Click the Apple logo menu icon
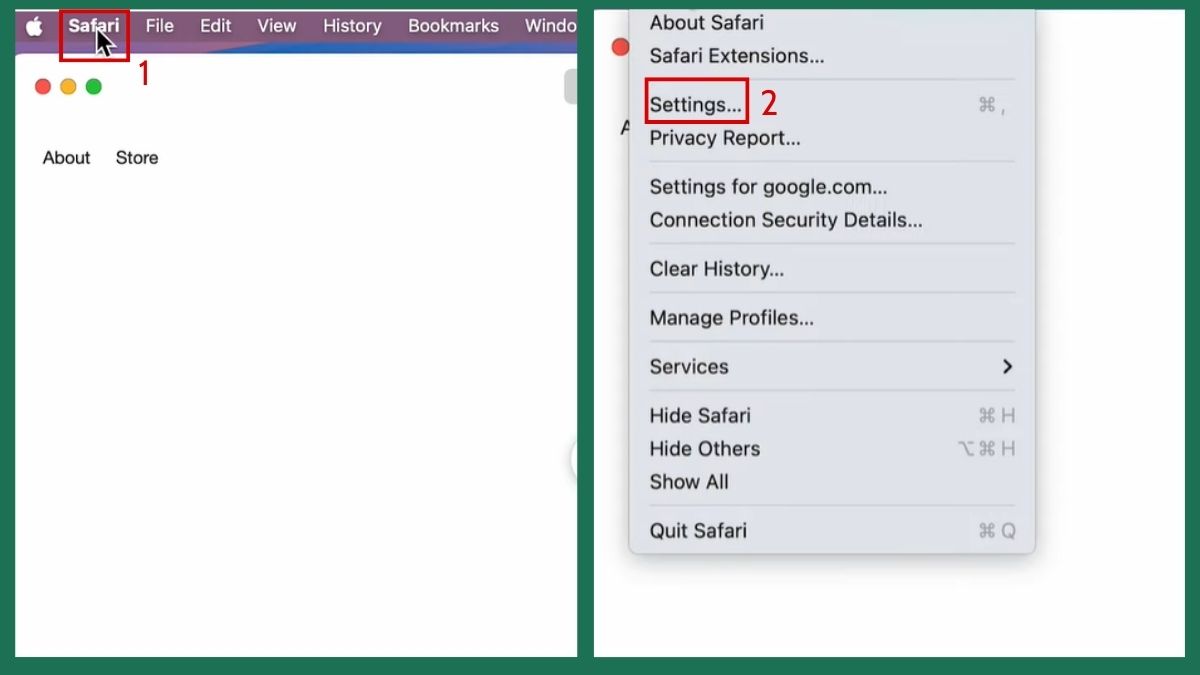 point(34,27)
